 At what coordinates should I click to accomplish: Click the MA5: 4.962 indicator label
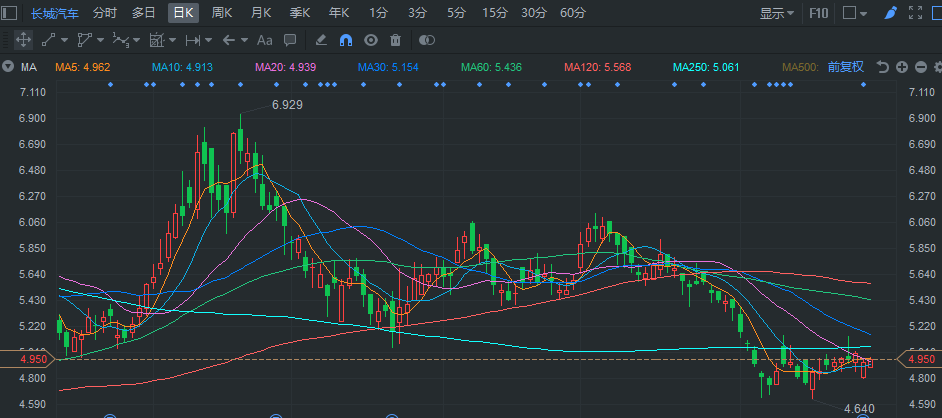83,67
